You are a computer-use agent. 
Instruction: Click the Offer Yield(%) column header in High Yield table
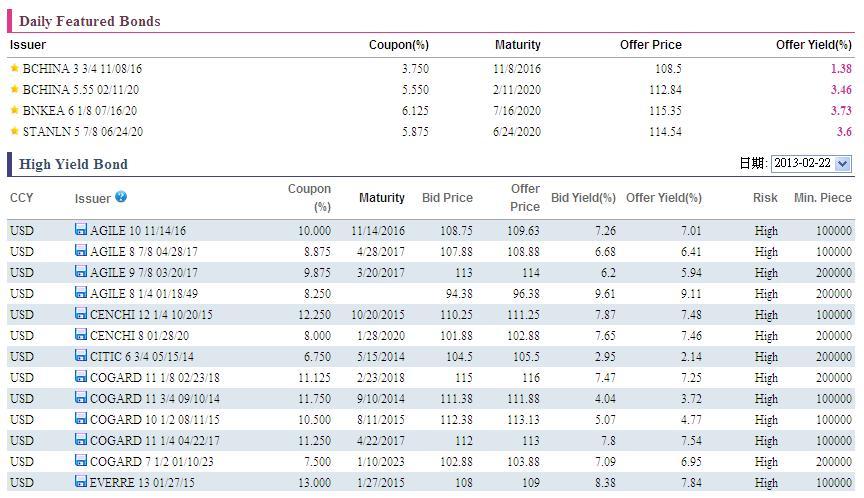663,198
